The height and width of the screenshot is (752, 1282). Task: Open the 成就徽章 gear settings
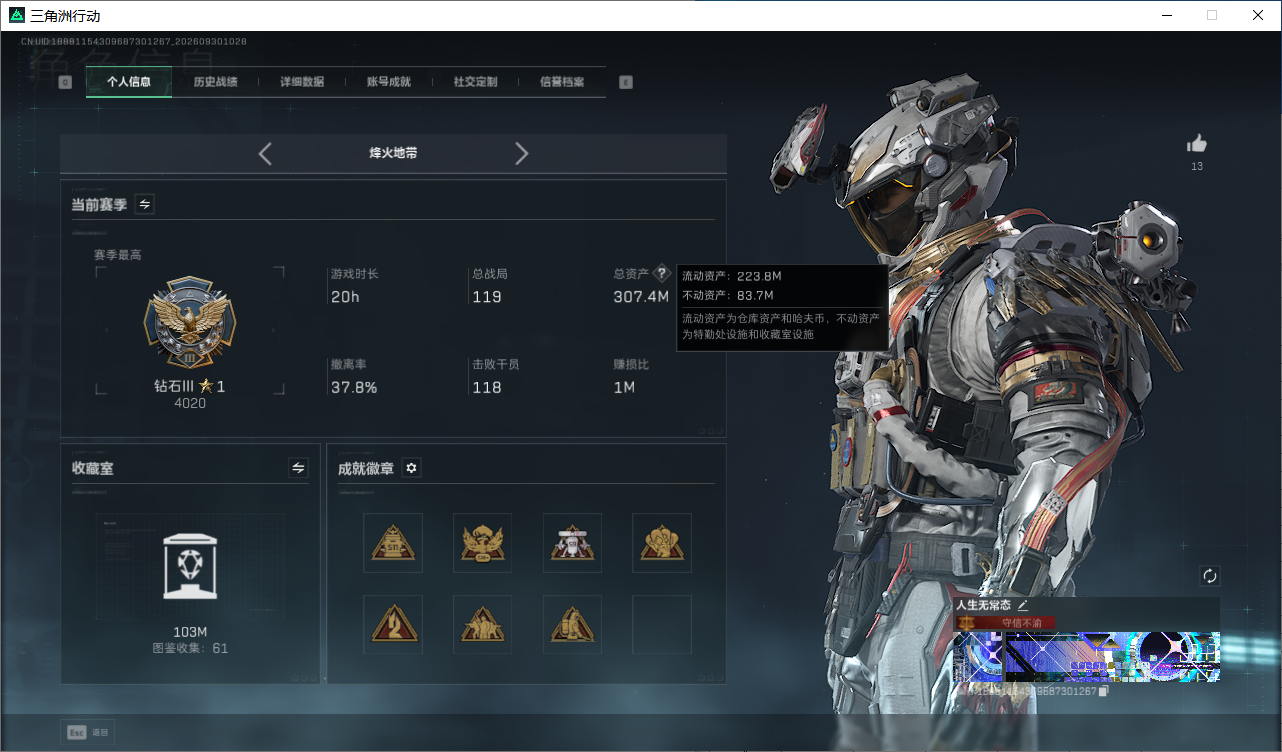coord(411,468)
